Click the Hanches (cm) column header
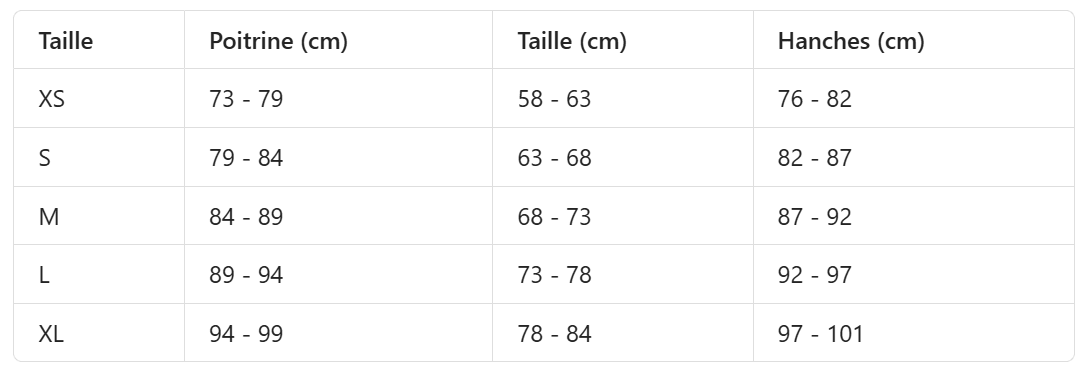Screen dimensions: 1084x370 click(x=851, y=41)
